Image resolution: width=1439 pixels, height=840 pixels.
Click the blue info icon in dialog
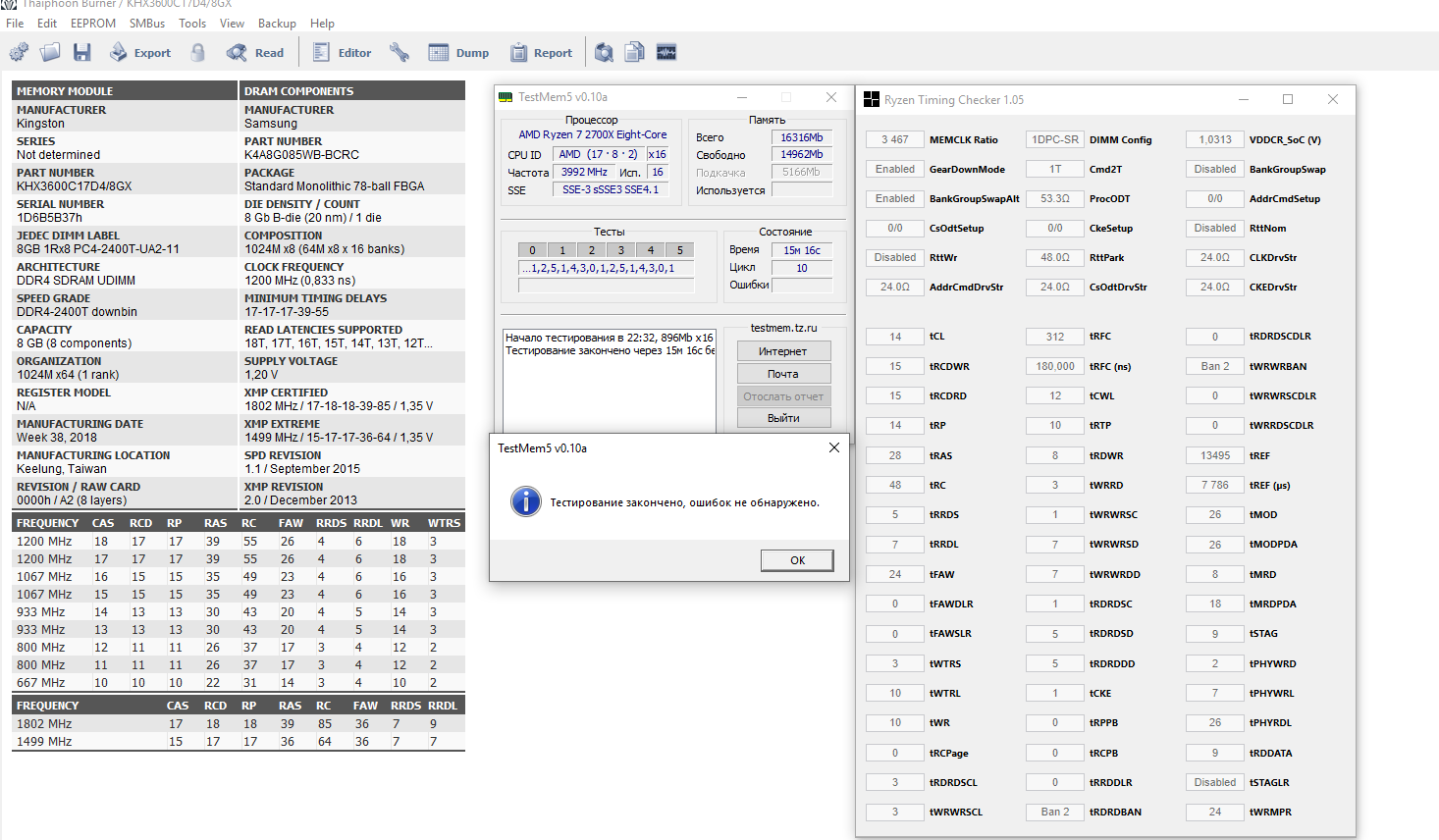point(526,501)
